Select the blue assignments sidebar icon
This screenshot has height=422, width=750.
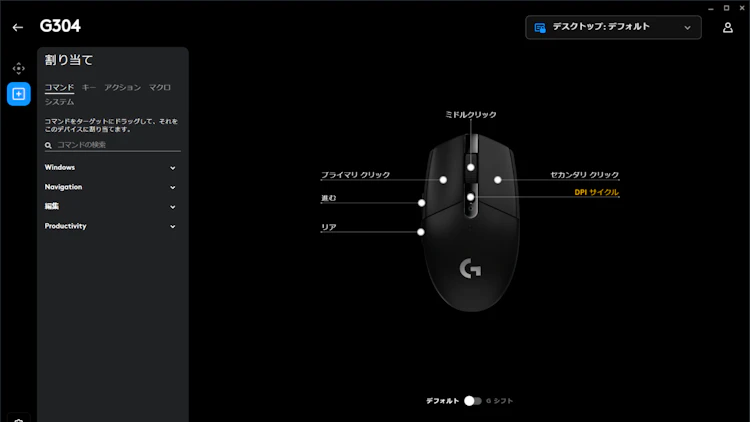tap(19, 94)
